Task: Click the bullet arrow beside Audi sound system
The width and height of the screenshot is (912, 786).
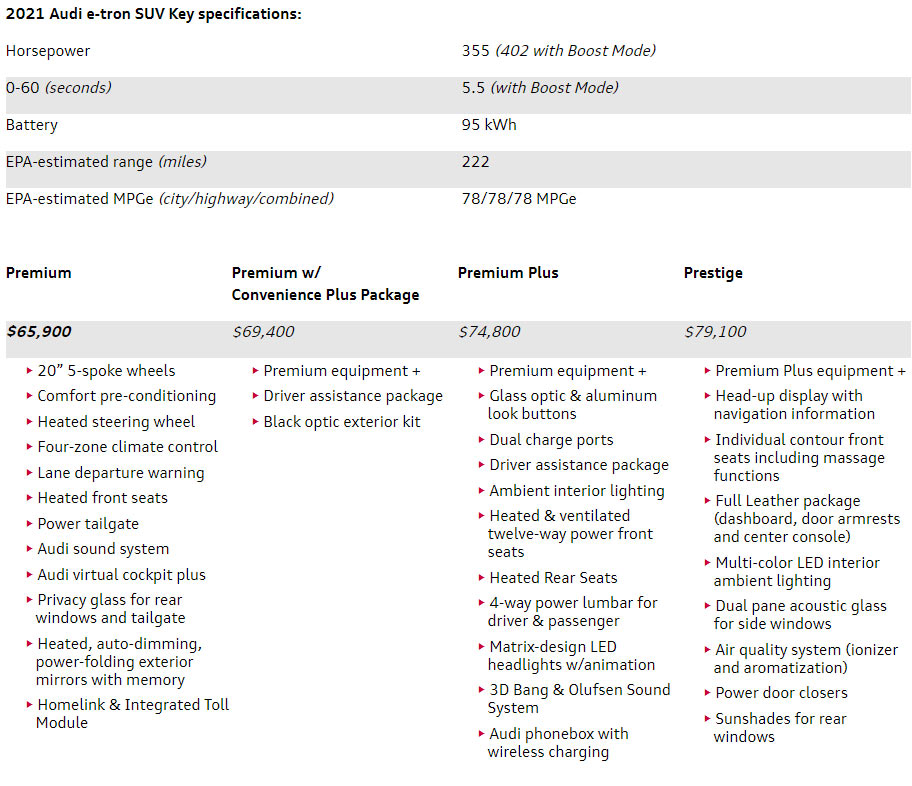Action: pos(29,549)
